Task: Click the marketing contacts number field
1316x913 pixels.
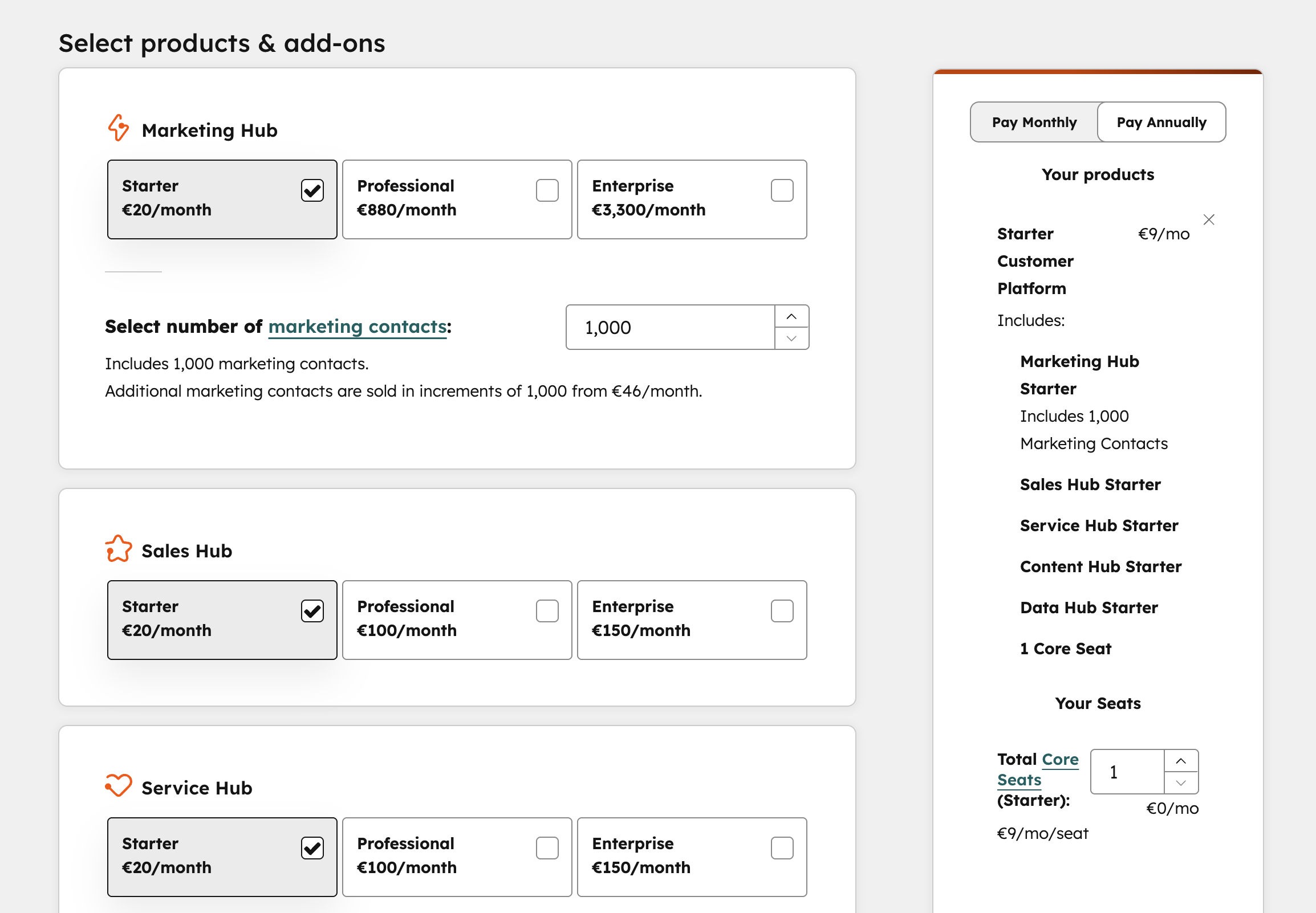Action: click(669, 327)
